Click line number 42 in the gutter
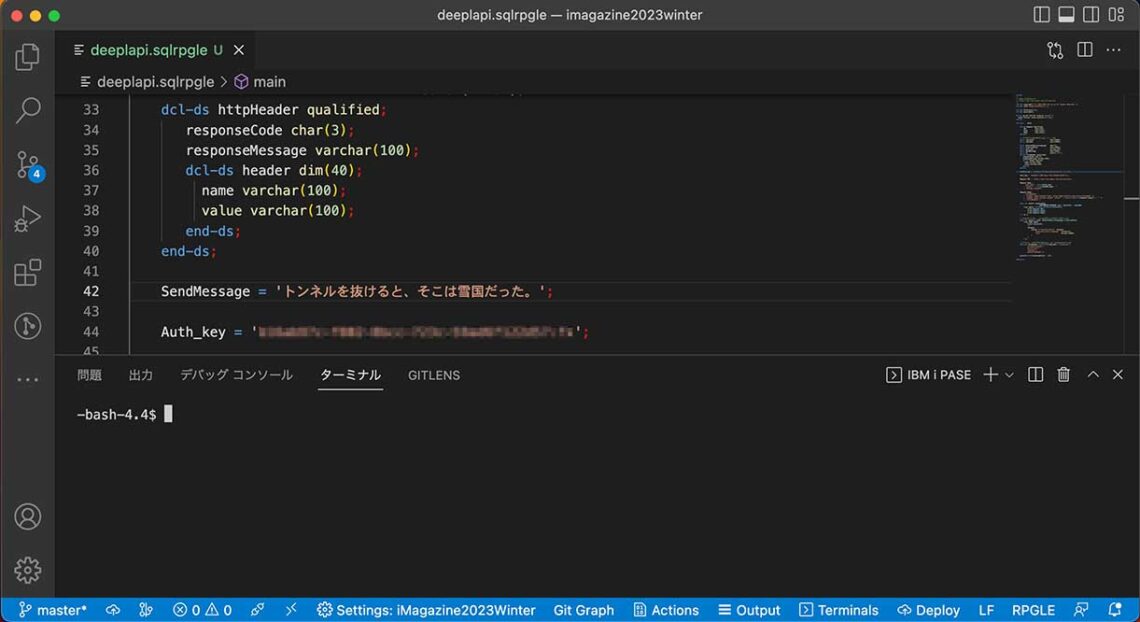The width and height of the screenshot is (1140, 622). click(x=91, y=291)
